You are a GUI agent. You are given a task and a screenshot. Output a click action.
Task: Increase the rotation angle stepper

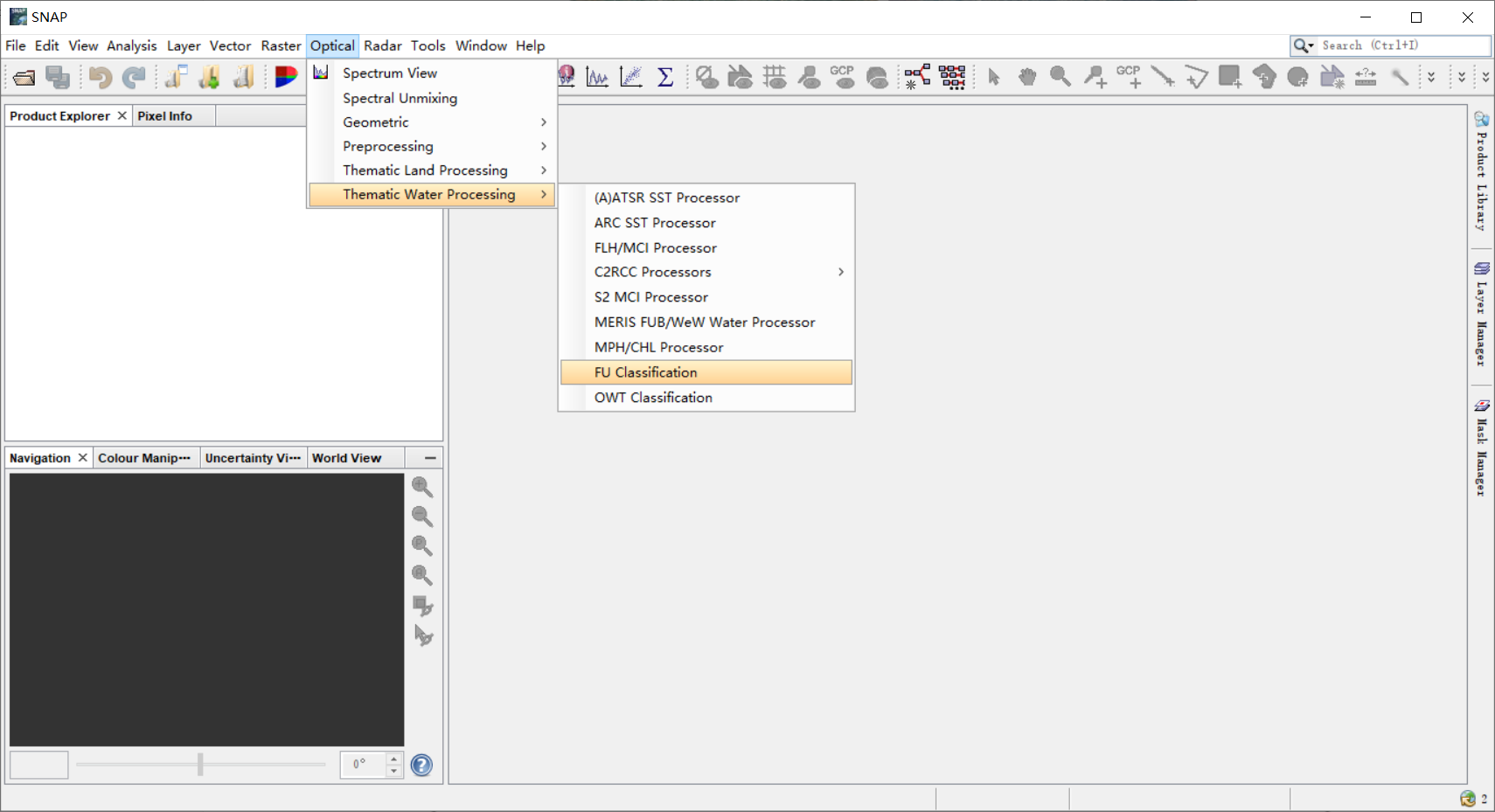394,759
